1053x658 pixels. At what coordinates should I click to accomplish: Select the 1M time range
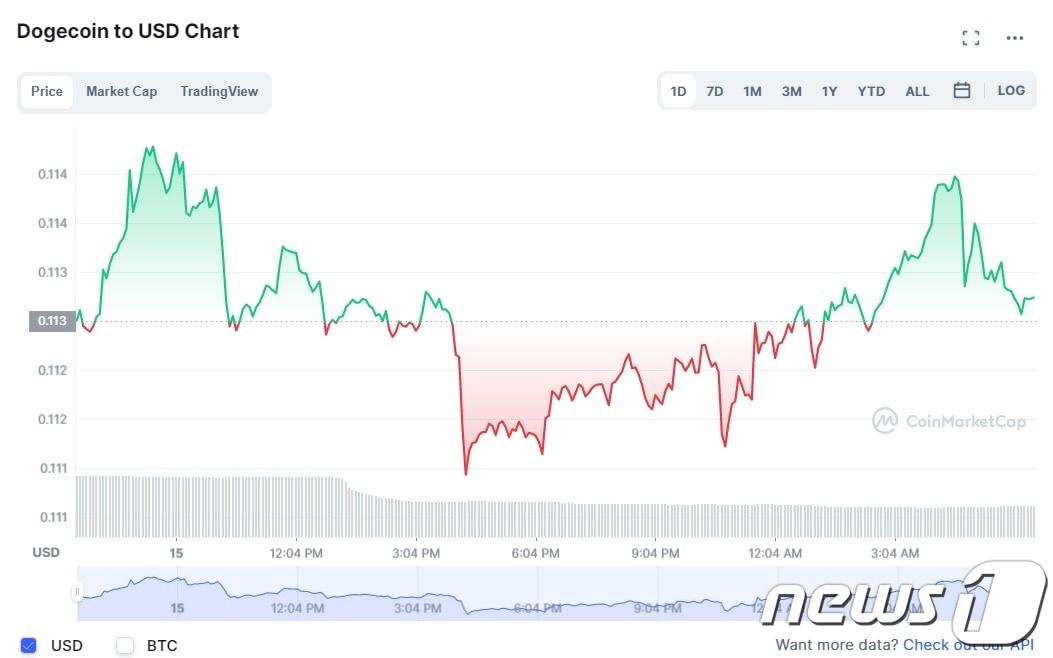point(752,91)
